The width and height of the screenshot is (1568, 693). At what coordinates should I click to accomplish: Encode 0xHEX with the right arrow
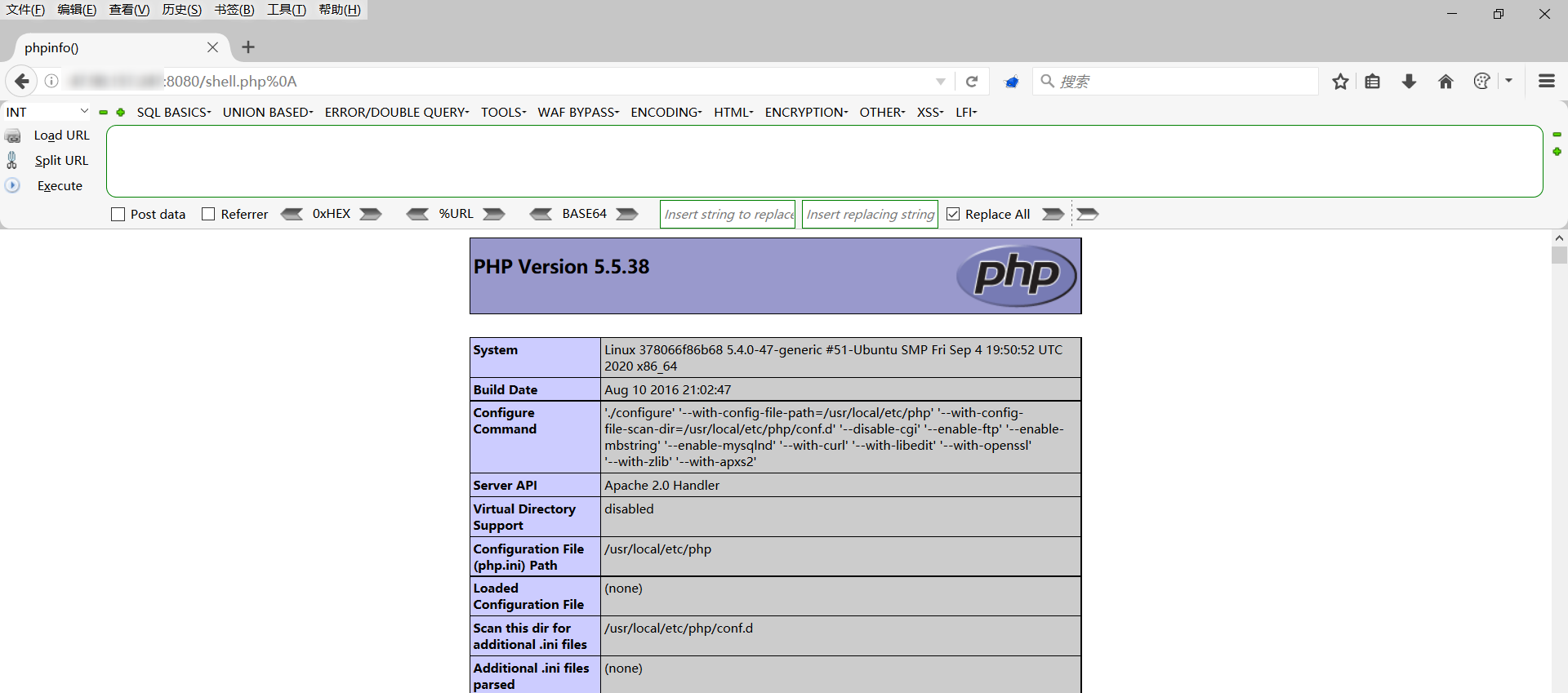point(371,214)
